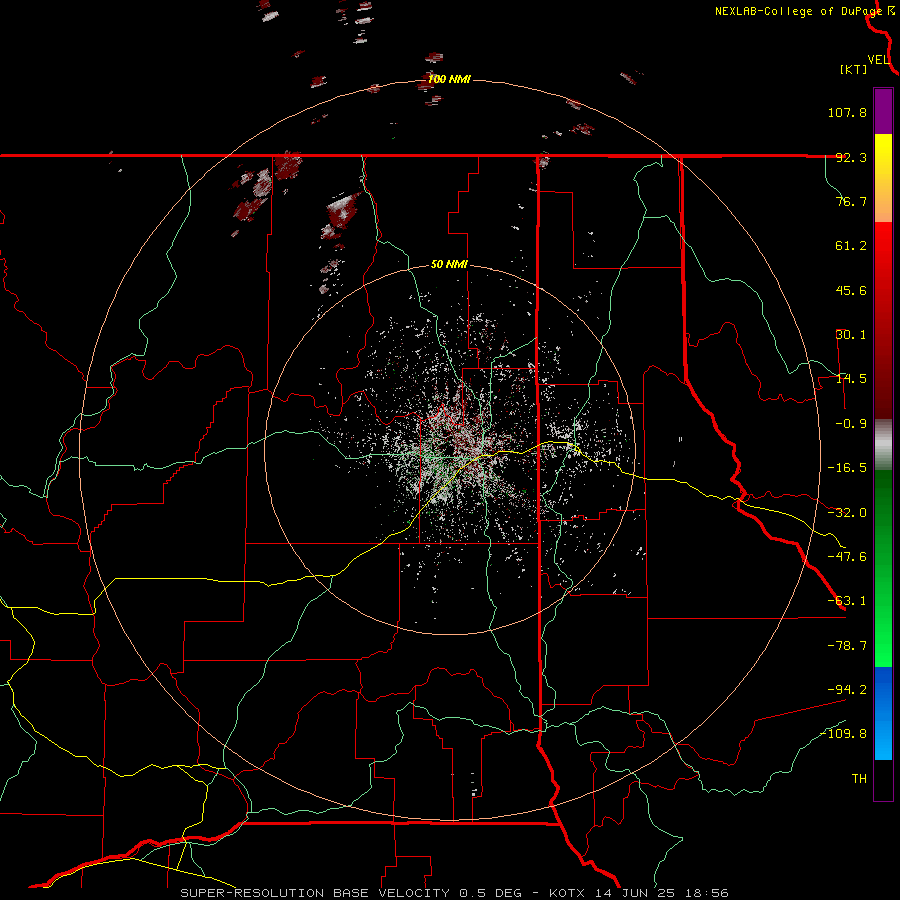Click the 76.7 legend value
900x900 pixels.
[851, 201]
